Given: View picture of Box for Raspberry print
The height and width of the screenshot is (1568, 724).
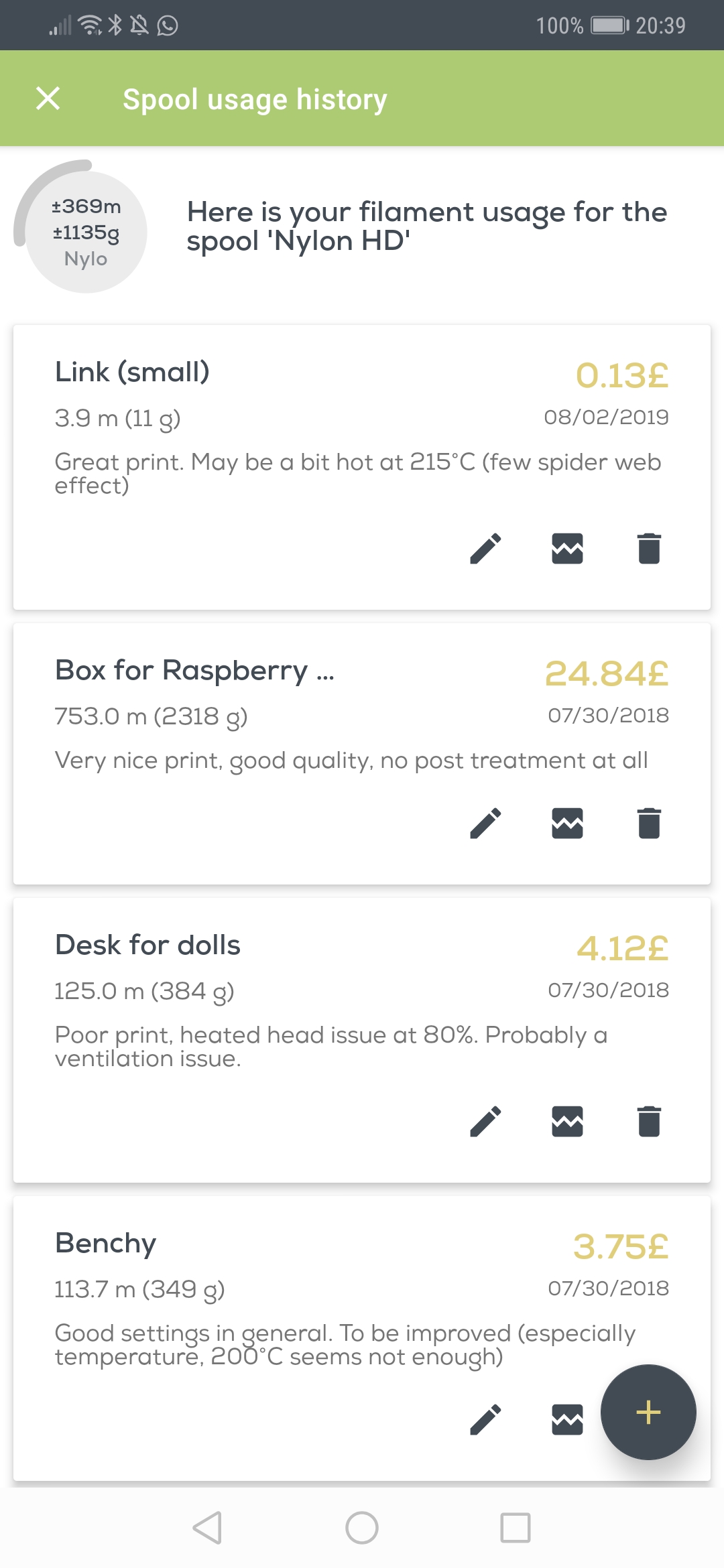Looking at the screenshot, I should tap(567, 824).
